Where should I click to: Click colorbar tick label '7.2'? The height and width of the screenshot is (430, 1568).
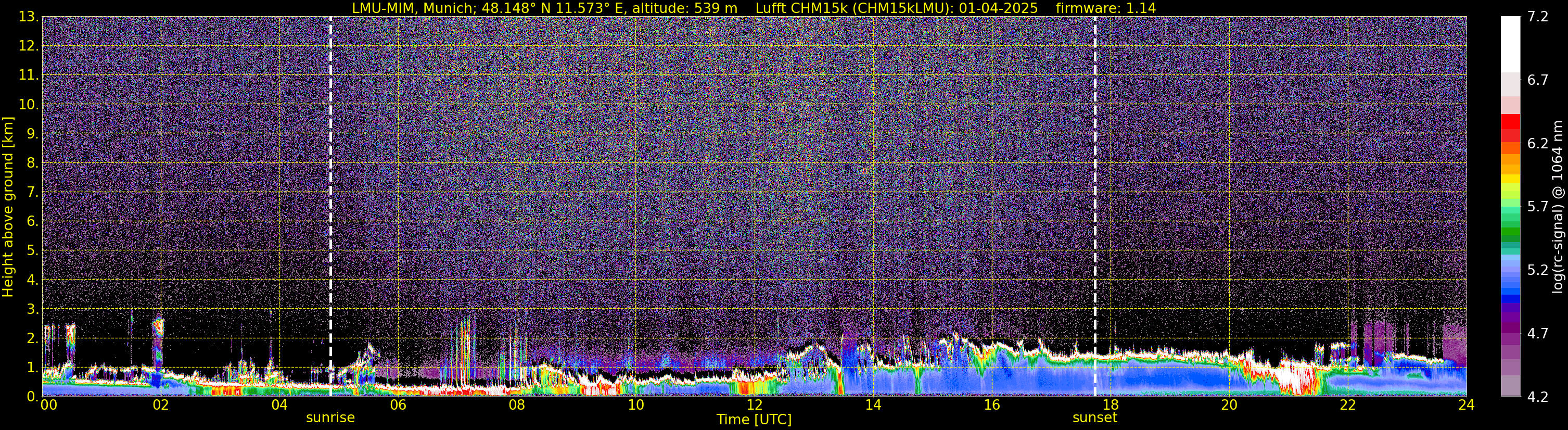[x=1538, y=17]
